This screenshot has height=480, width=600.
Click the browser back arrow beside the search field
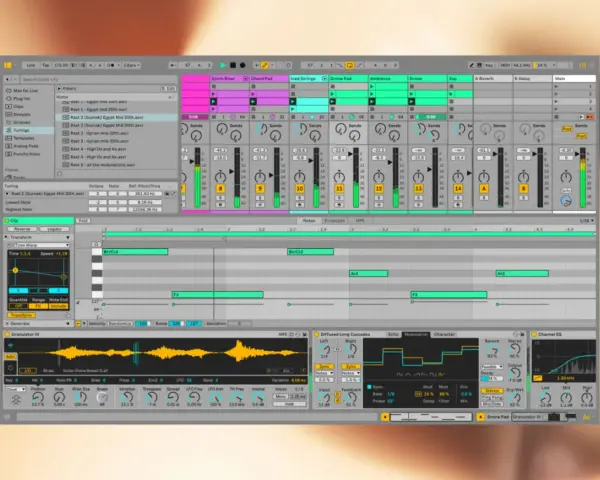[8, 79]
